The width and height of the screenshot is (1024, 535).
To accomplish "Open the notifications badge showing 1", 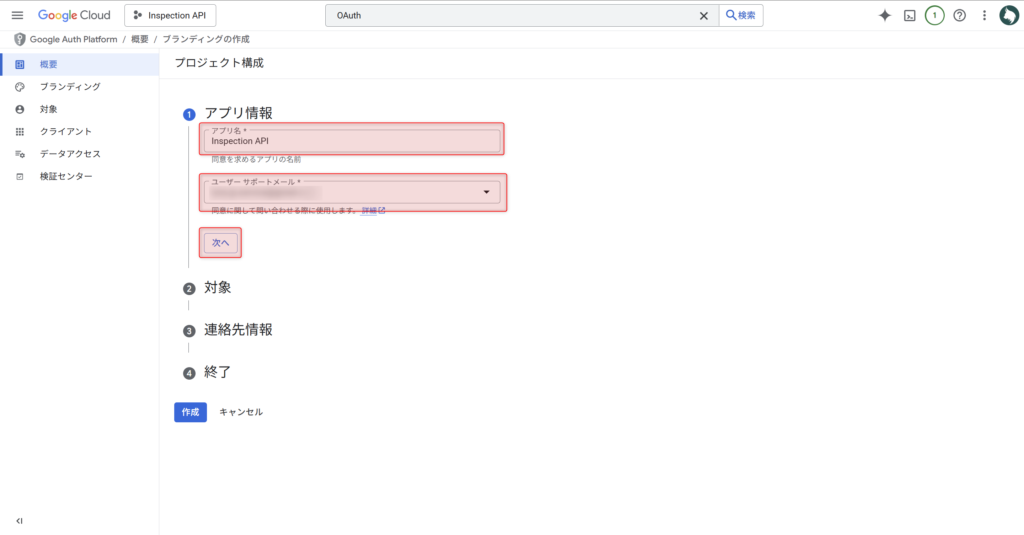I will tap(934, 15).
